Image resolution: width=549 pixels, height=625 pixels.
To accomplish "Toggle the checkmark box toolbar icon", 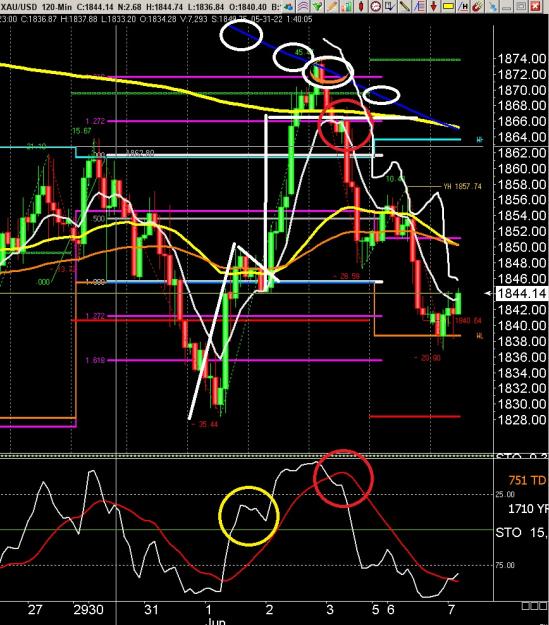I will tap(390, 6).
